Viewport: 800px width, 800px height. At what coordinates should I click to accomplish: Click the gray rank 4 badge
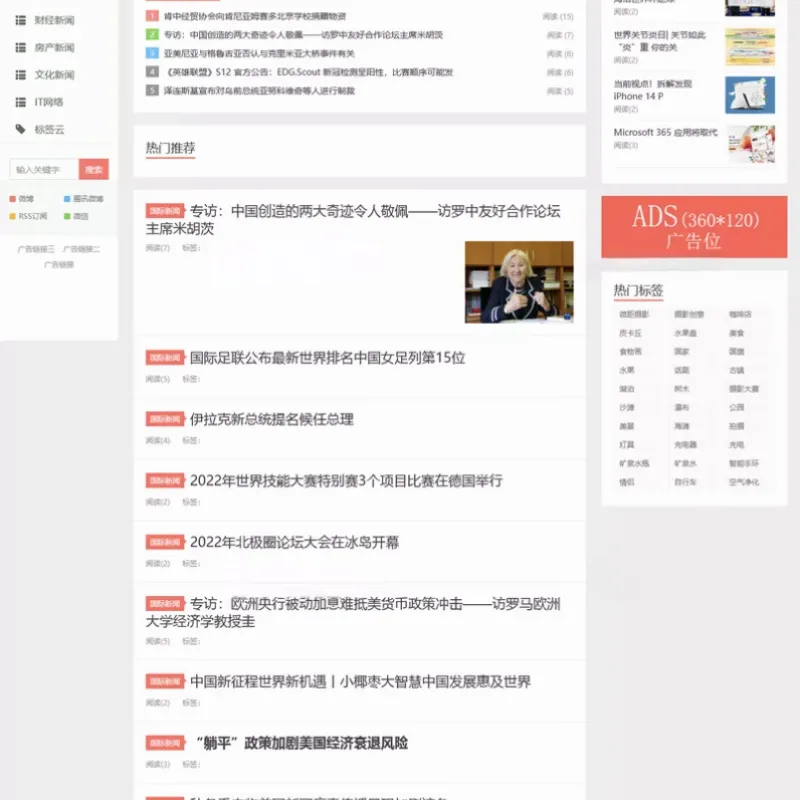pos(152,72)
